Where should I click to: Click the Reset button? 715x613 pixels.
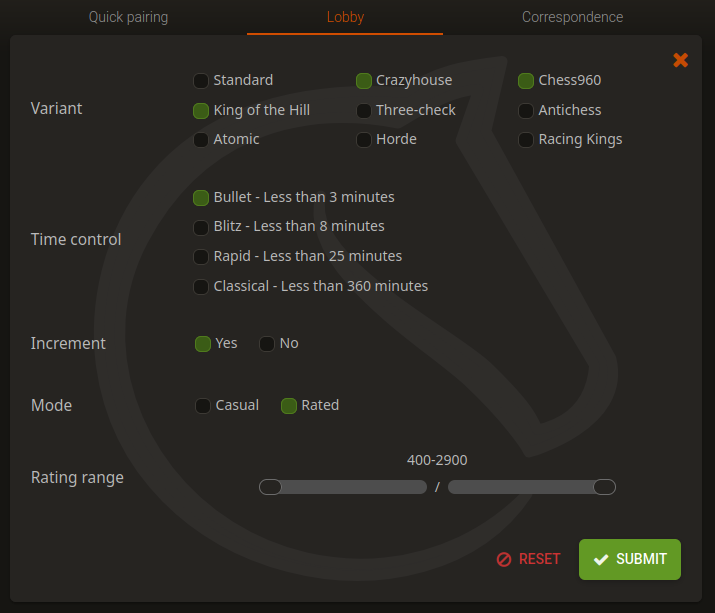(x=528, y=559)
